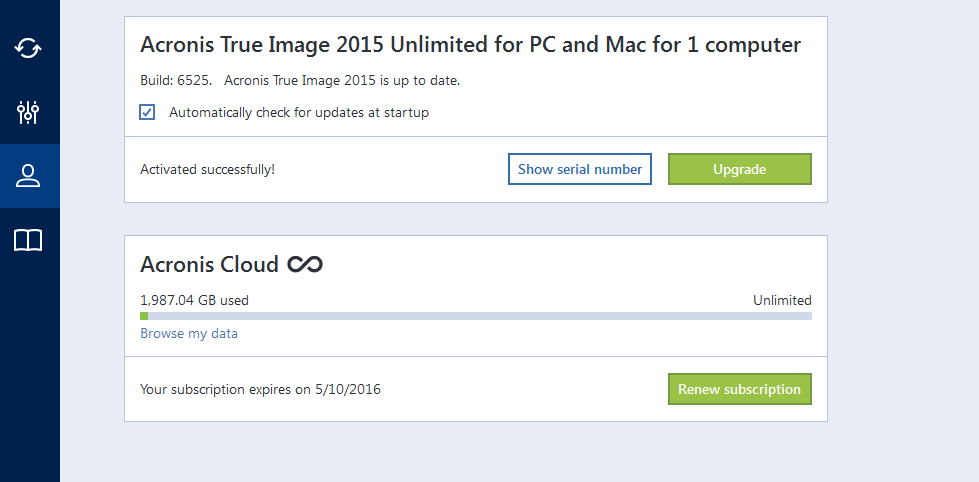Uncheck automatic update check at startup
Viewport: 979px width, 482px height.
(x=147, y=112)
